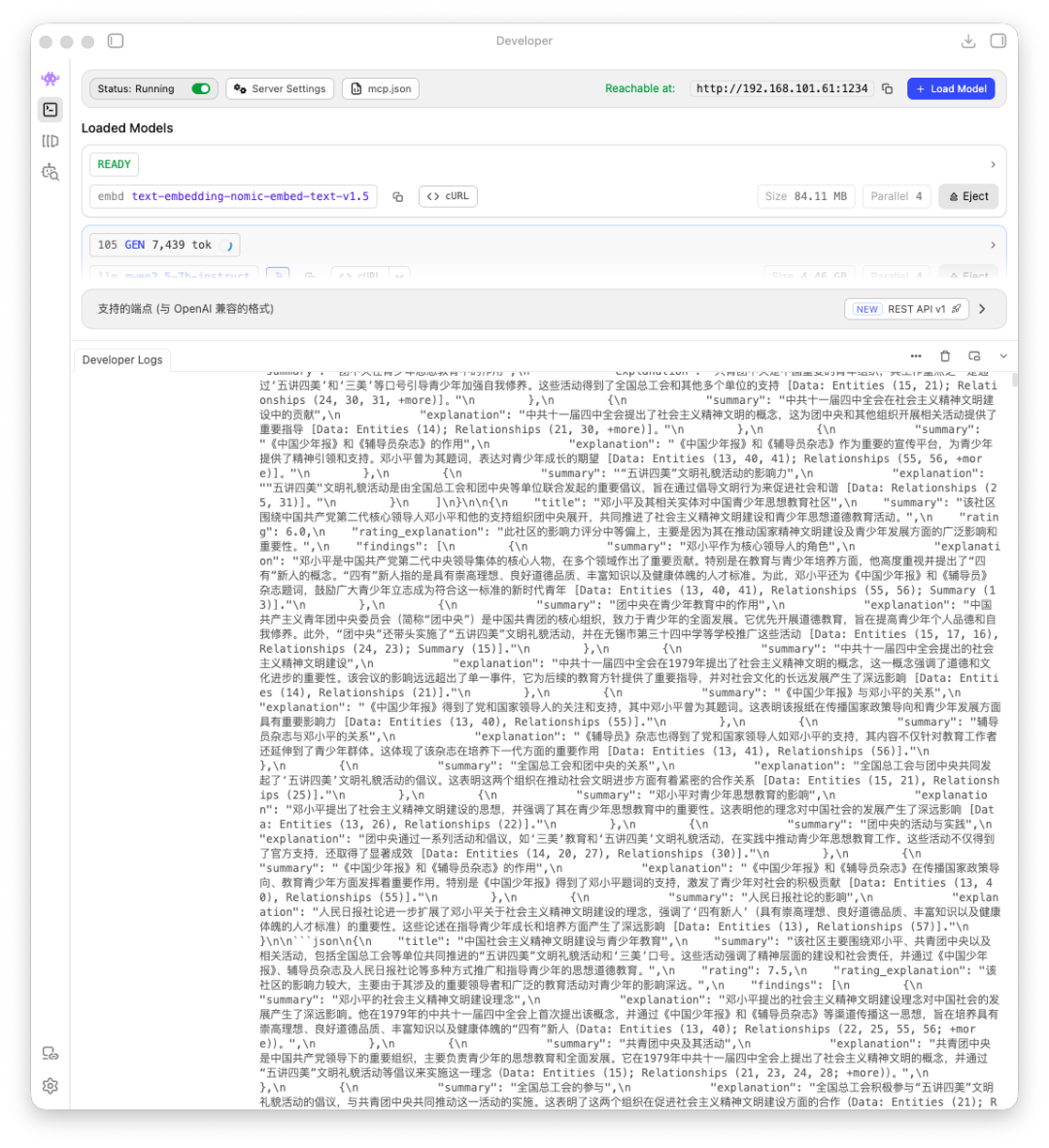Image resolution: width=1049 pixels, height=1148 pixels.
Task: Show cURL for the embedding model
Action: (448, 196)
